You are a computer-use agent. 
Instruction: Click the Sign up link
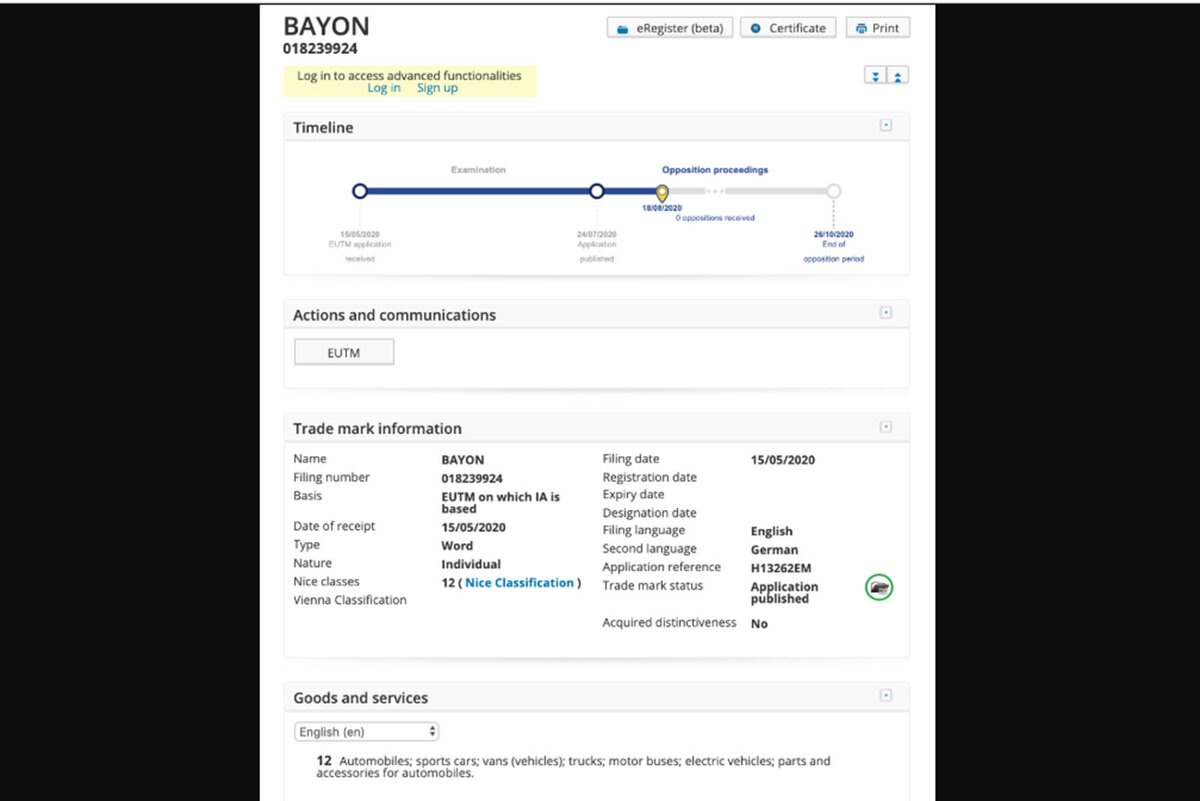[x=437, y=88]
